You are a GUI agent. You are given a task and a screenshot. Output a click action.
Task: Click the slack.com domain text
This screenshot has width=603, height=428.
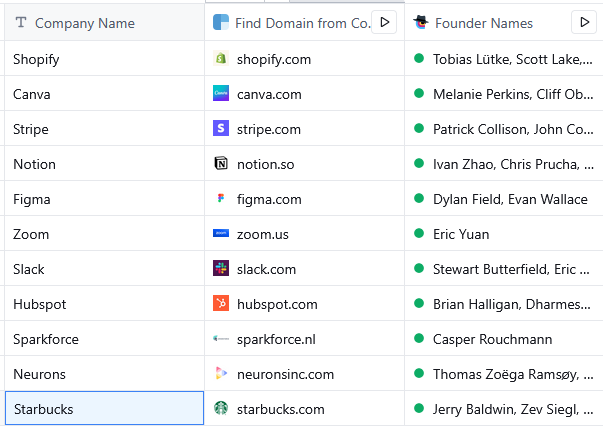pos(267,269)
